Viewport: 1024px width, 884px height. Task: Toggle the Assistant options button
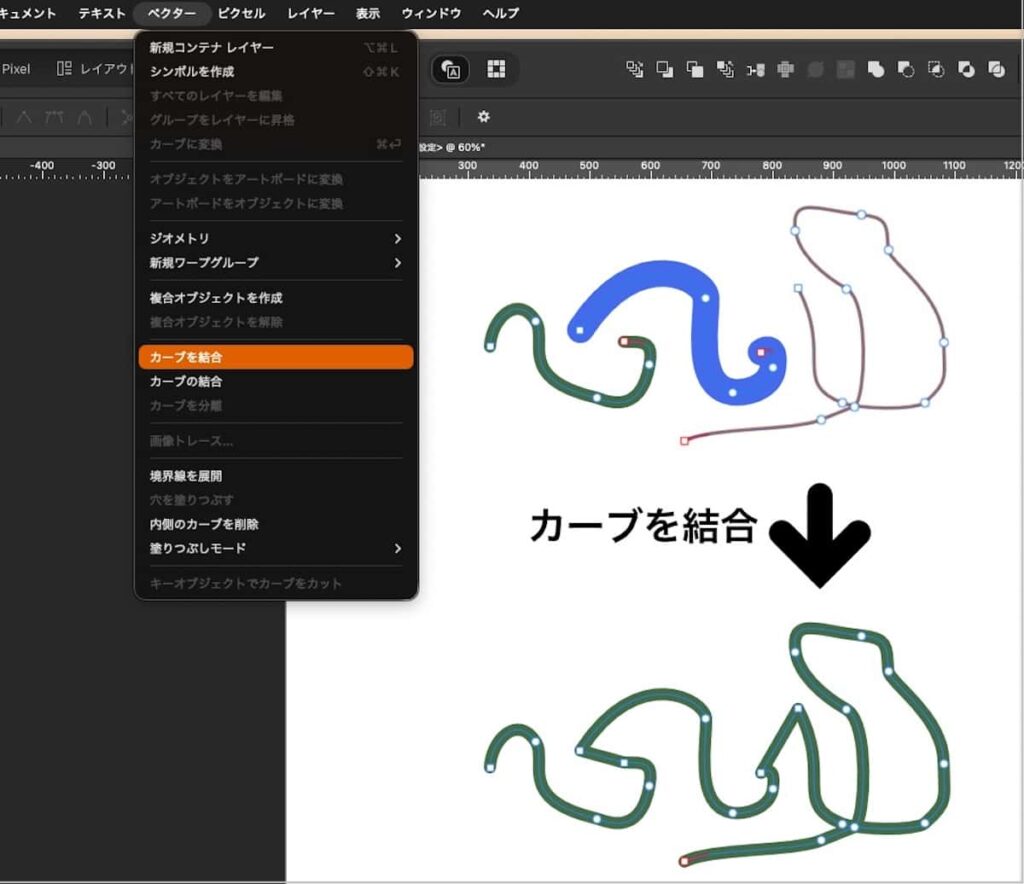click(x=450, y=69)
